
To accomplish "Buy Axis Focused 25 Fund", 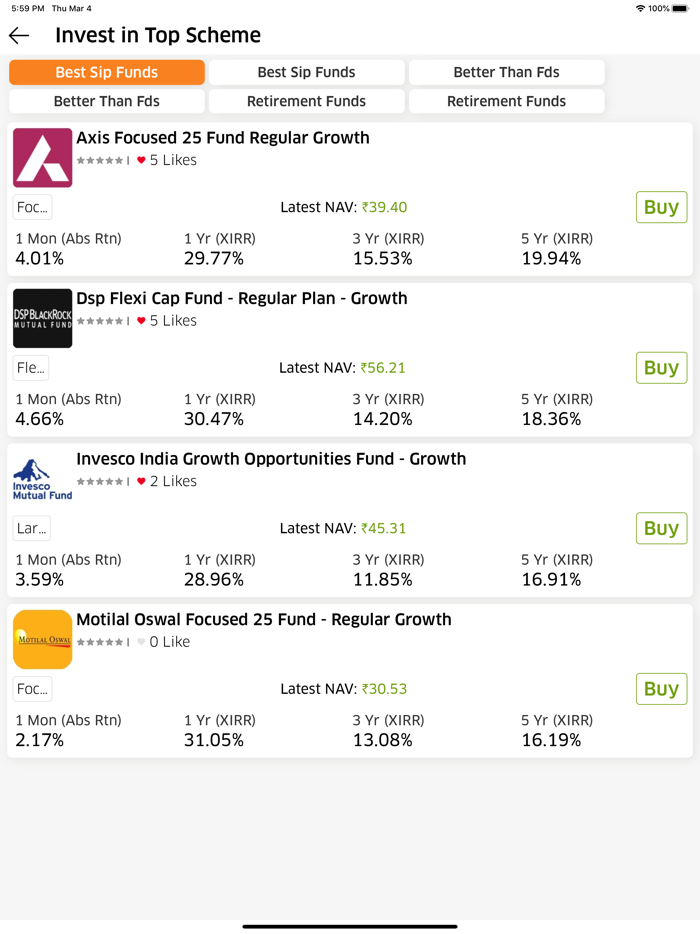I will 661,207.
